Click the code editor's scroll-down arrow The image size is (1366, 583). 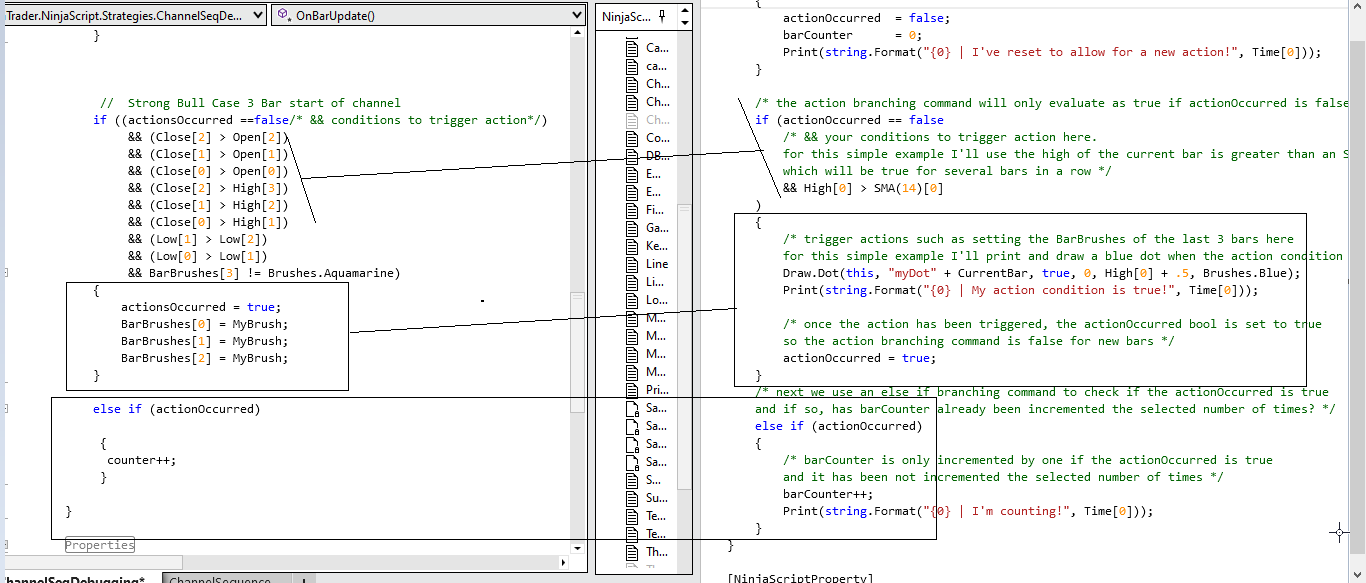577,547
